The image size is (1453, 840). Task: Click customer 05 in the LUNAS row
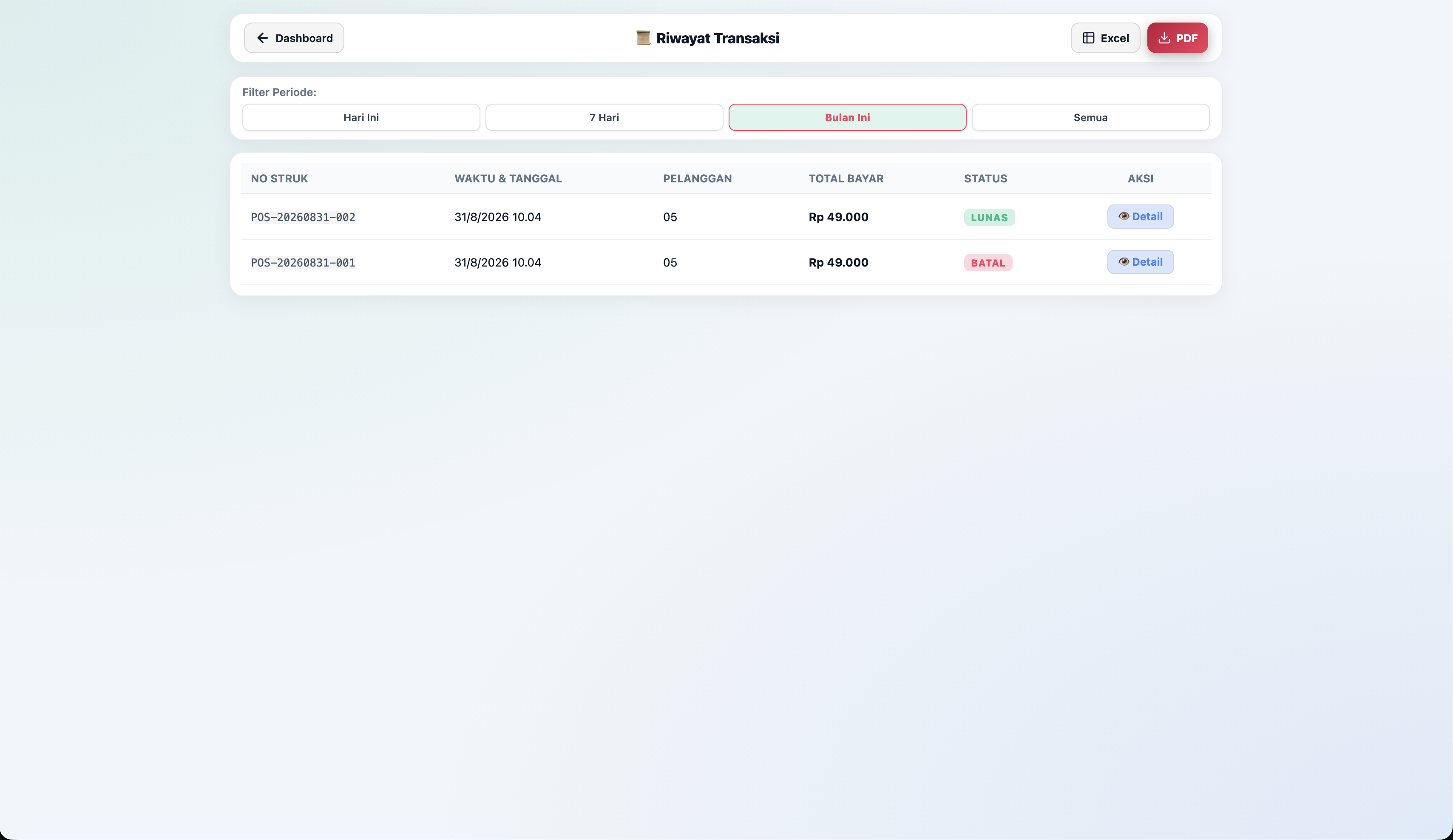pos(670,217)
